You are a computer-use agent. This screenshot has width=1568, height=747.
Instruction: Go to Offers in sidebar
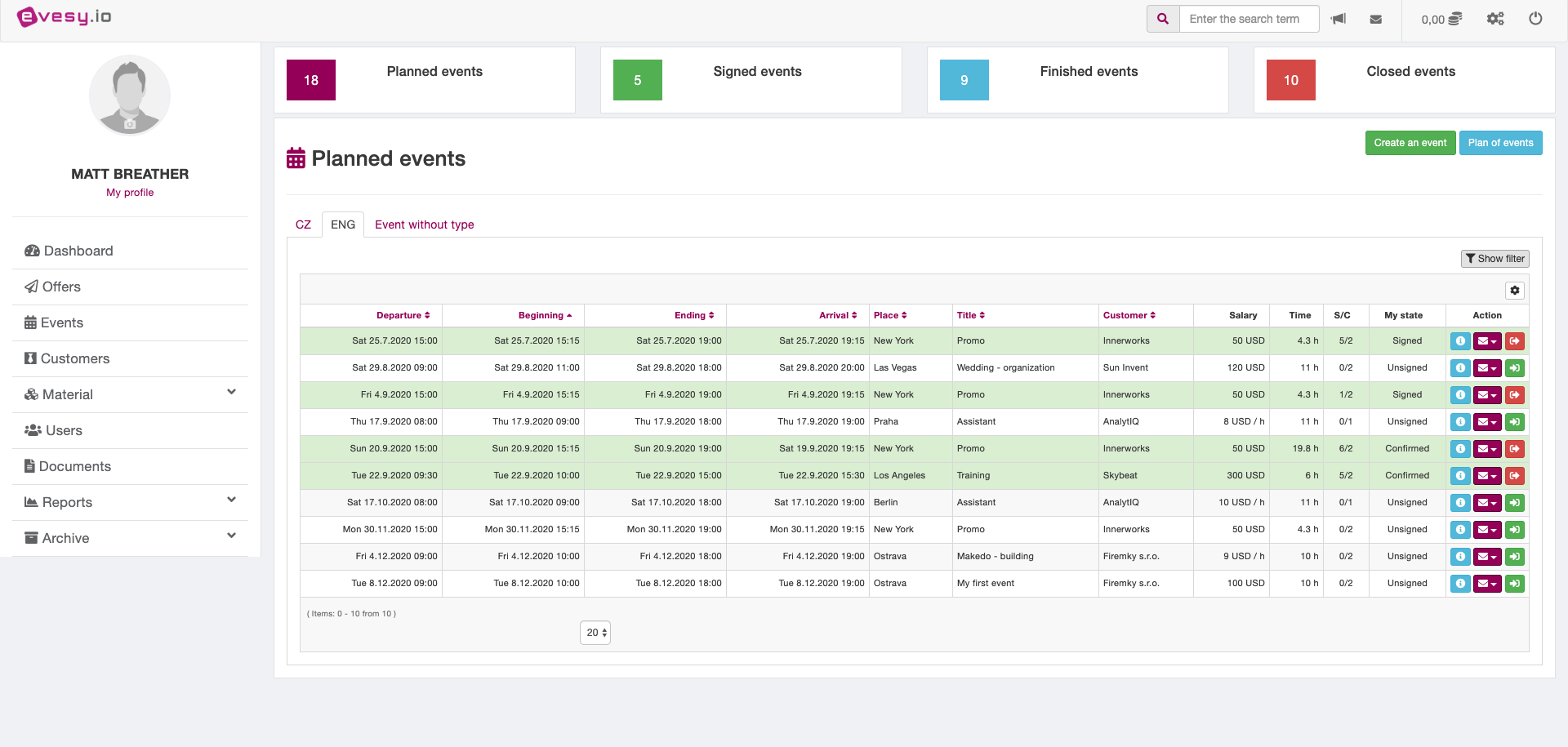click(131, 287)
